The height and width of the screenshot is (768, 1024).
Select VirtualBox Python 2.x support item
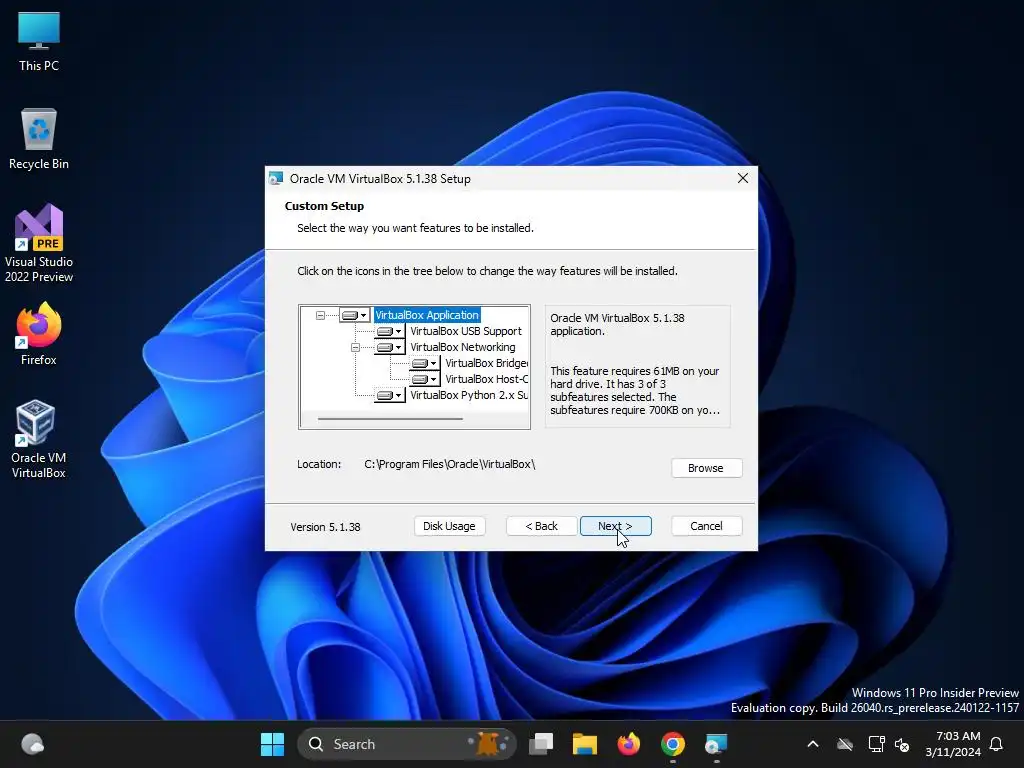(x=469, y=395)
